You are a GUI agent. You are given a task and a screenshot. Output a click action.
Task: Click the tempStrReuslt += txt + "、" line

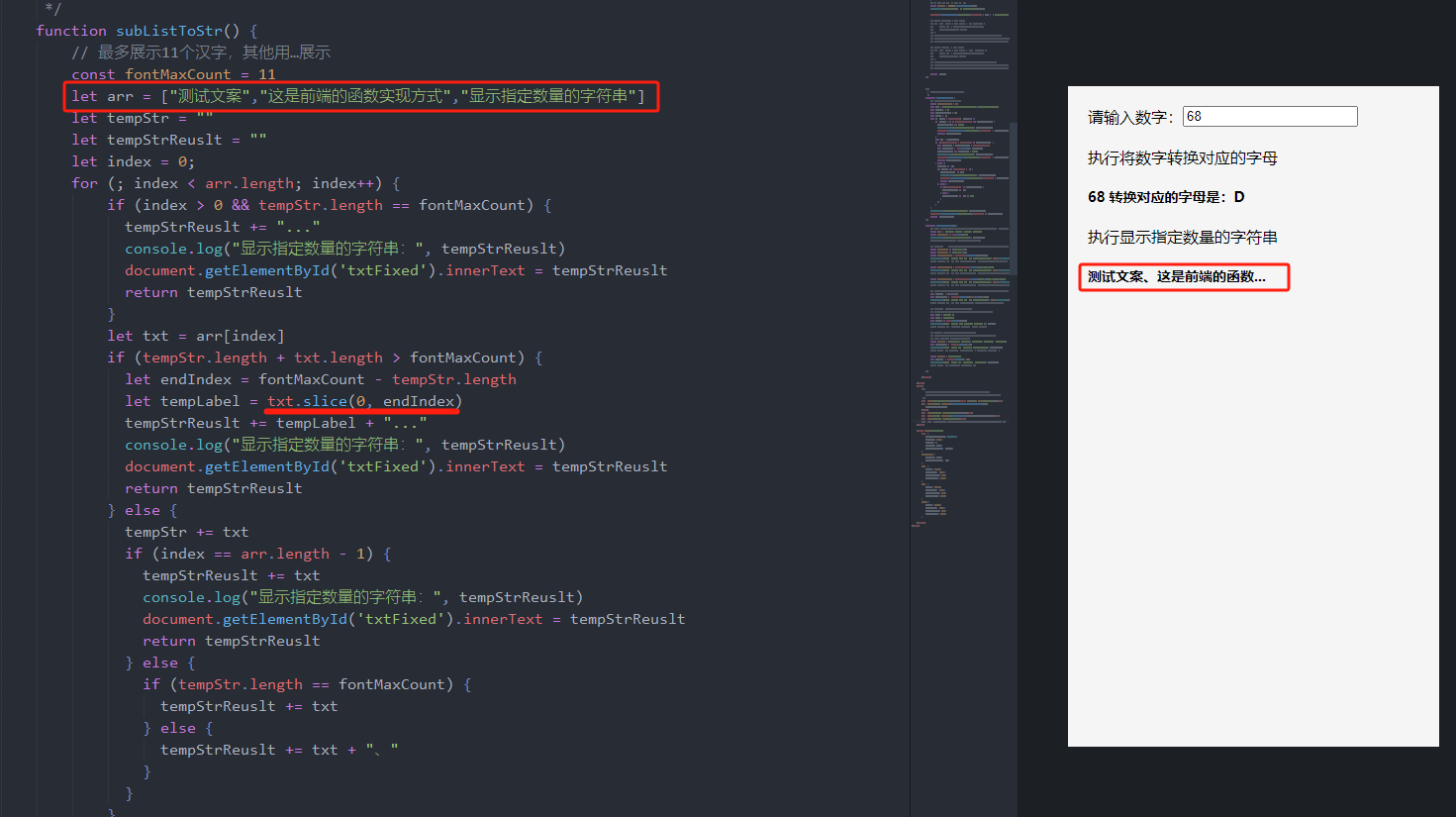point(280,750)
